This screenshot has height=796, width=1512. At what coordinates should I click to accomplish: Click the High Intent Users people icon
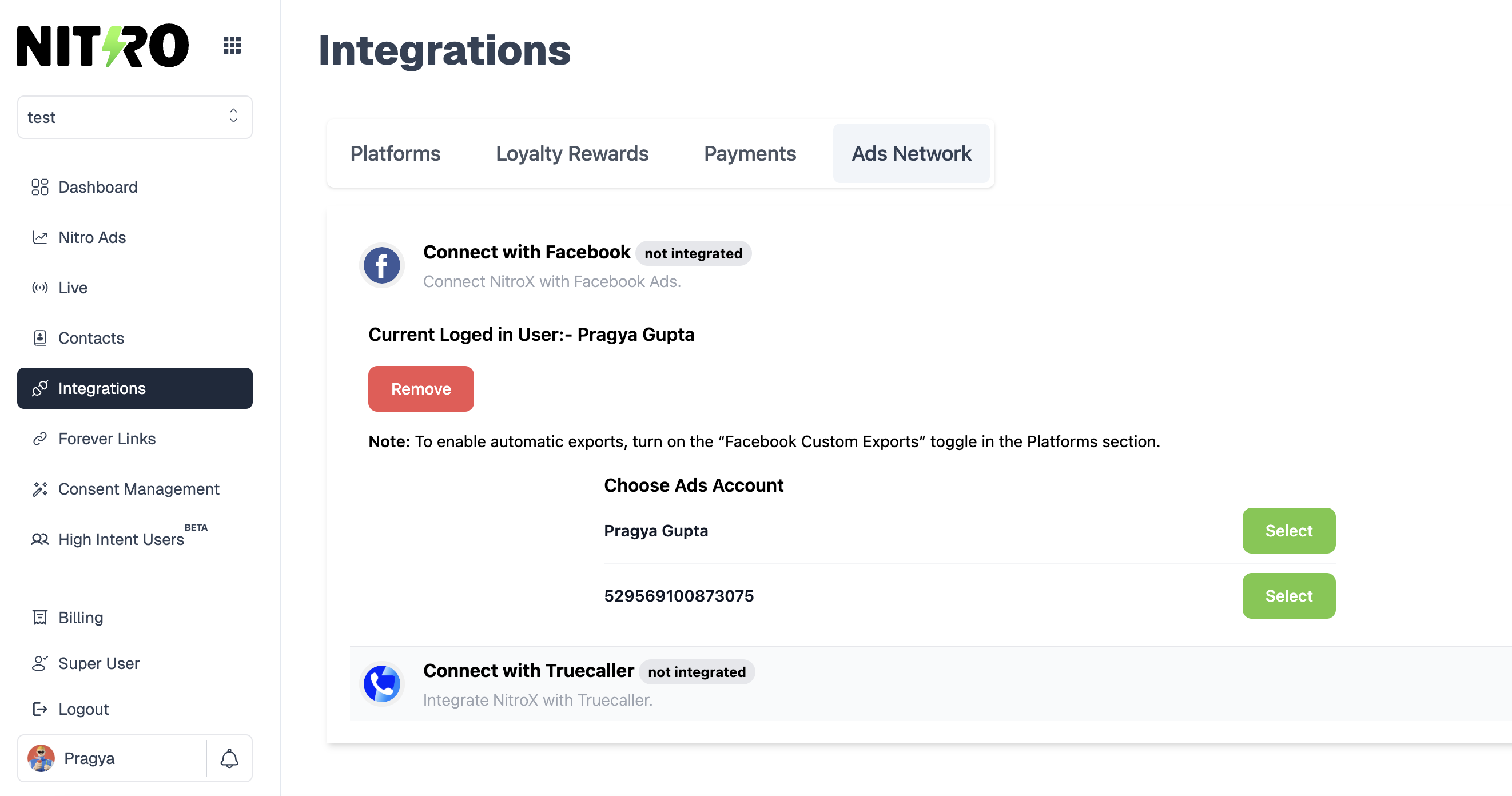40,539
